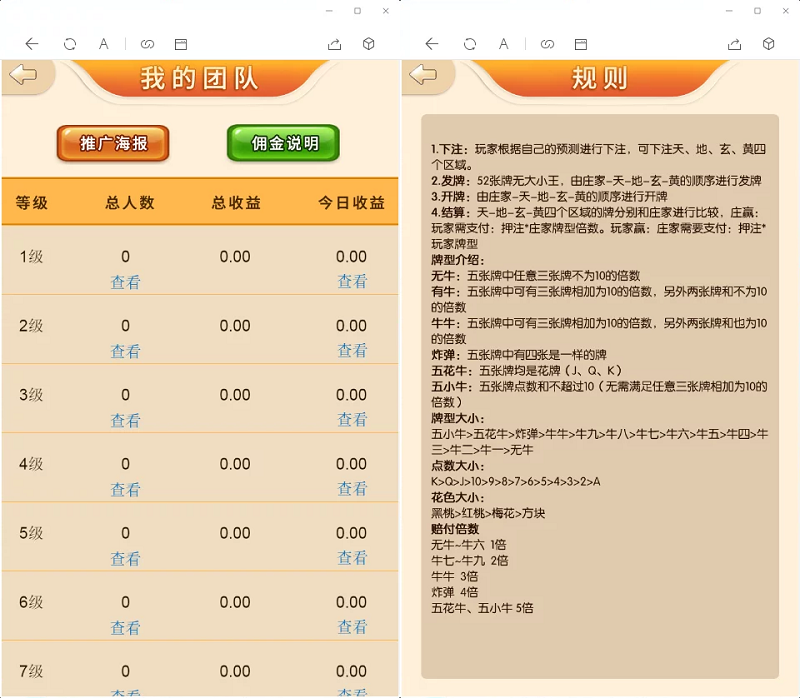Open the font size 'A' control in the right toolbar
Viewport: 800px width, 698px height.
coord(504,44)
